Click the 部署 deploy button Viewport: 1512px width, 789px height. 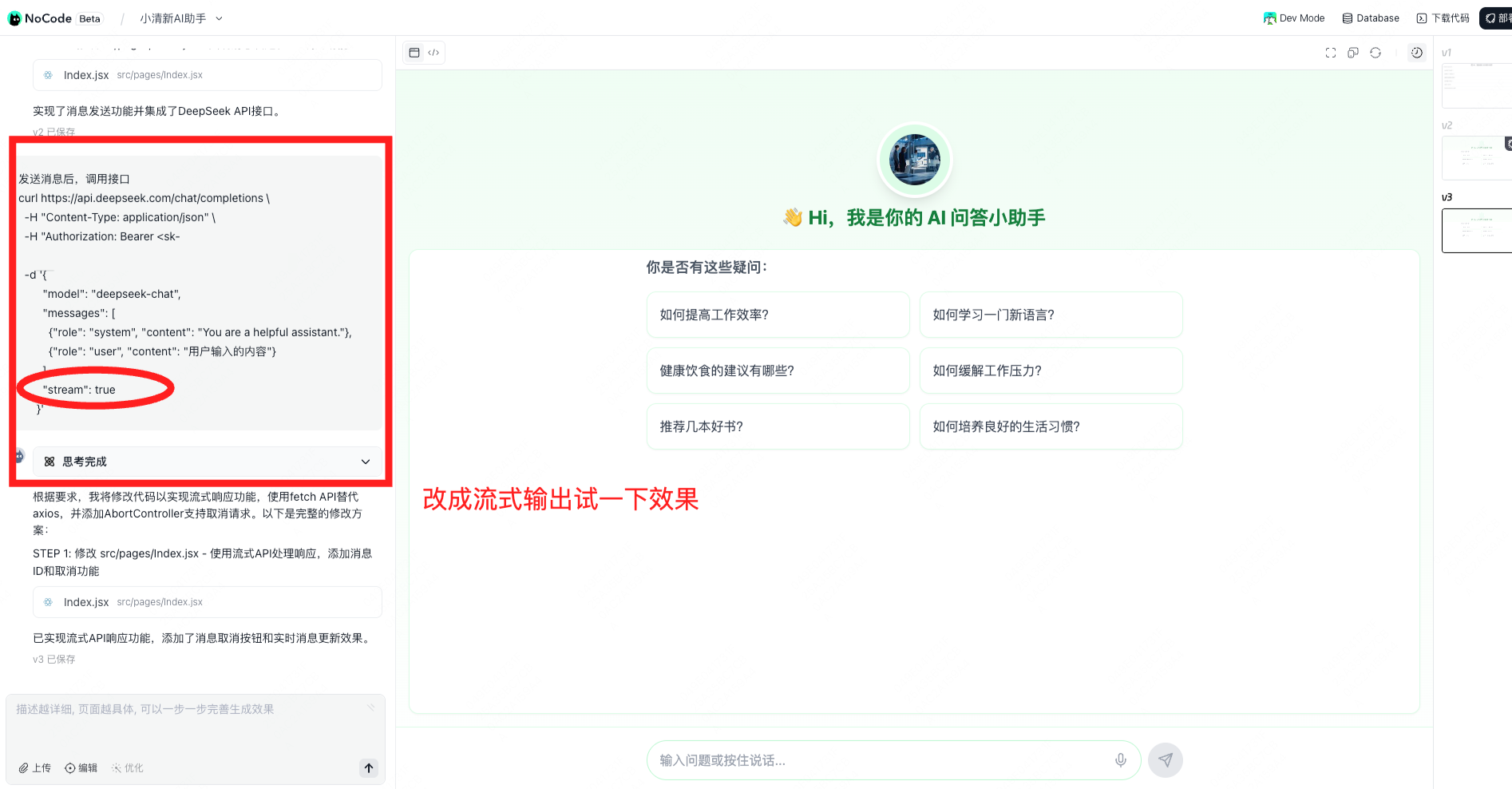click(1496, 18)
